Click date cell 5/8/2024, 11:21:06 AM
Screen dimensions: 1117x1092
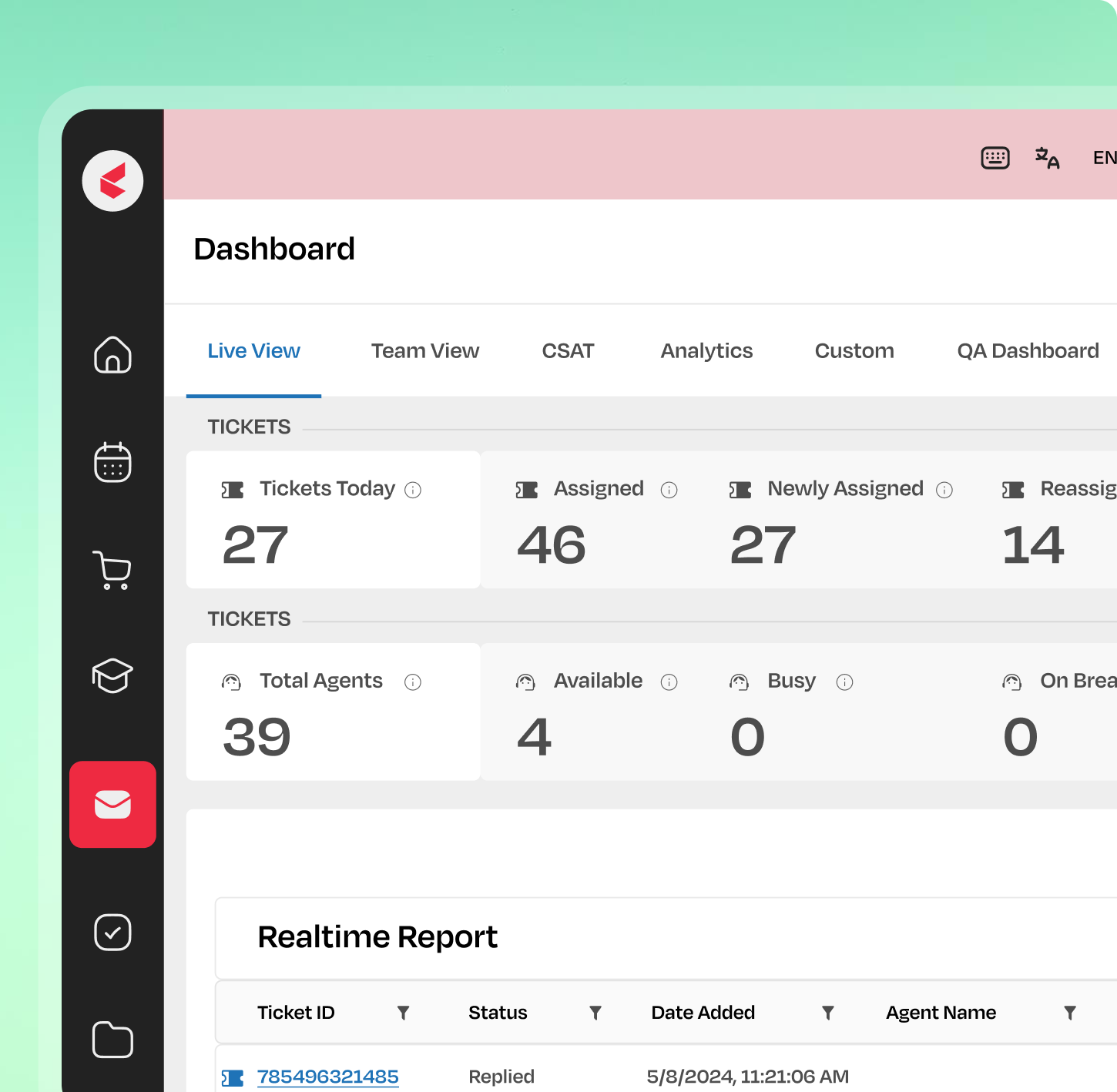747,1077
